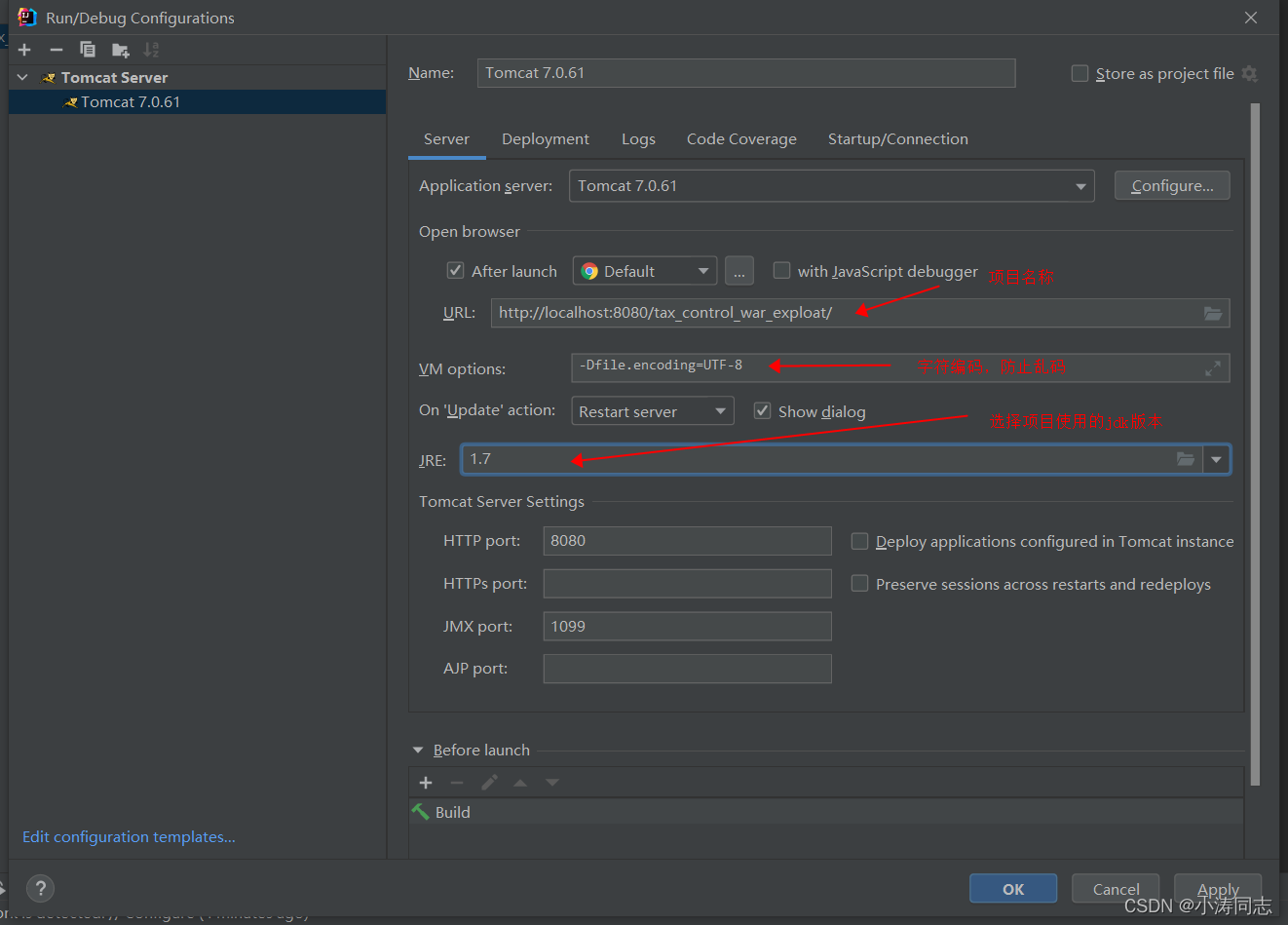Browse for JRE folder icon

tap(1186, 459)
